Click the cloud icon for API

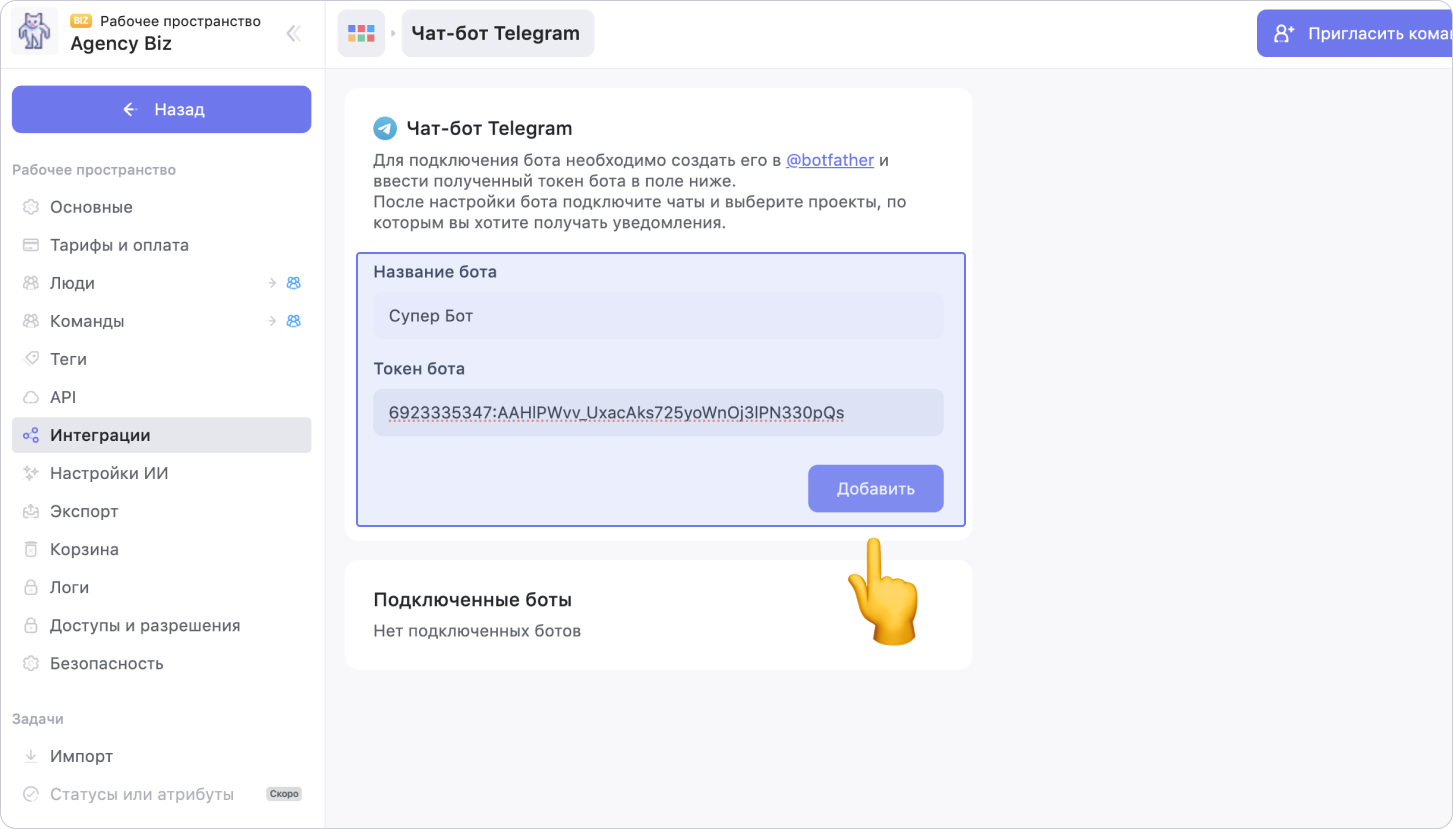pyautogui.click(x=31, y=397)
